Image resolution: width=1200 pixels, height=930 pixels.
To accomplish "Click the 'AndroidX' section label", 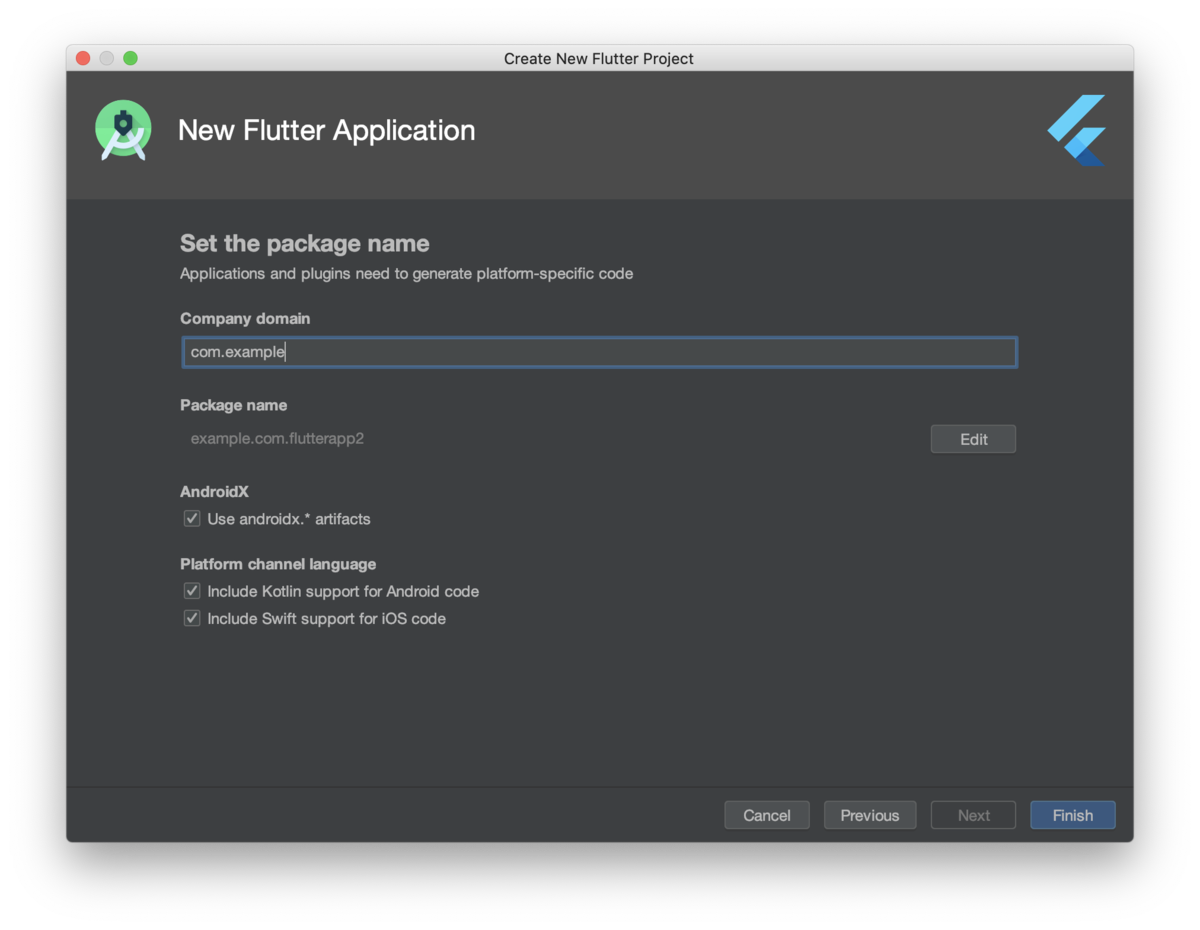I will click(x=214, y=491).
